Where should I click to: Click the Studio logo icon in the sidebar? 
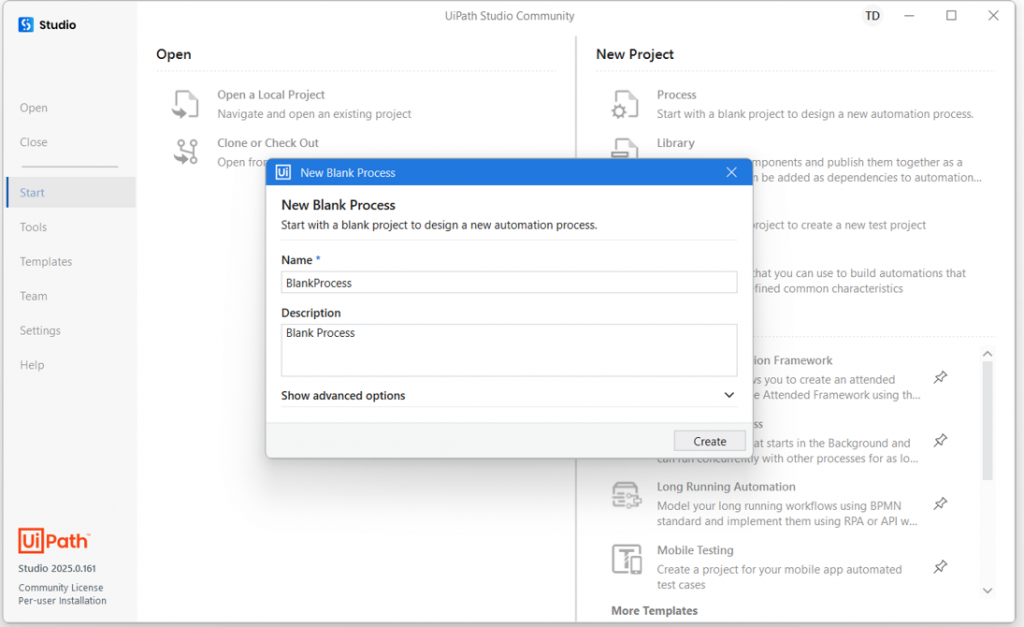coord(25,25)
